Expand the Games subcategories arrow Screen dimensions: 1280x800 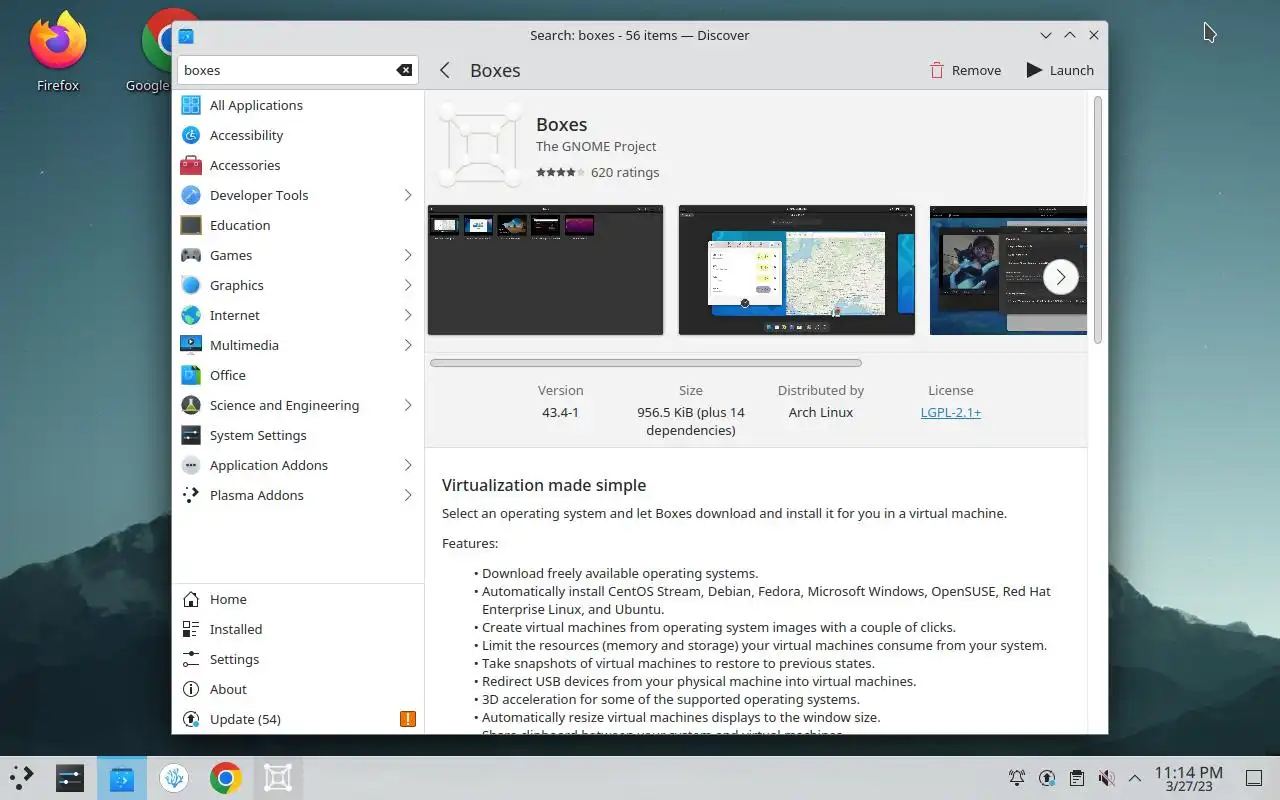point(408,255)
